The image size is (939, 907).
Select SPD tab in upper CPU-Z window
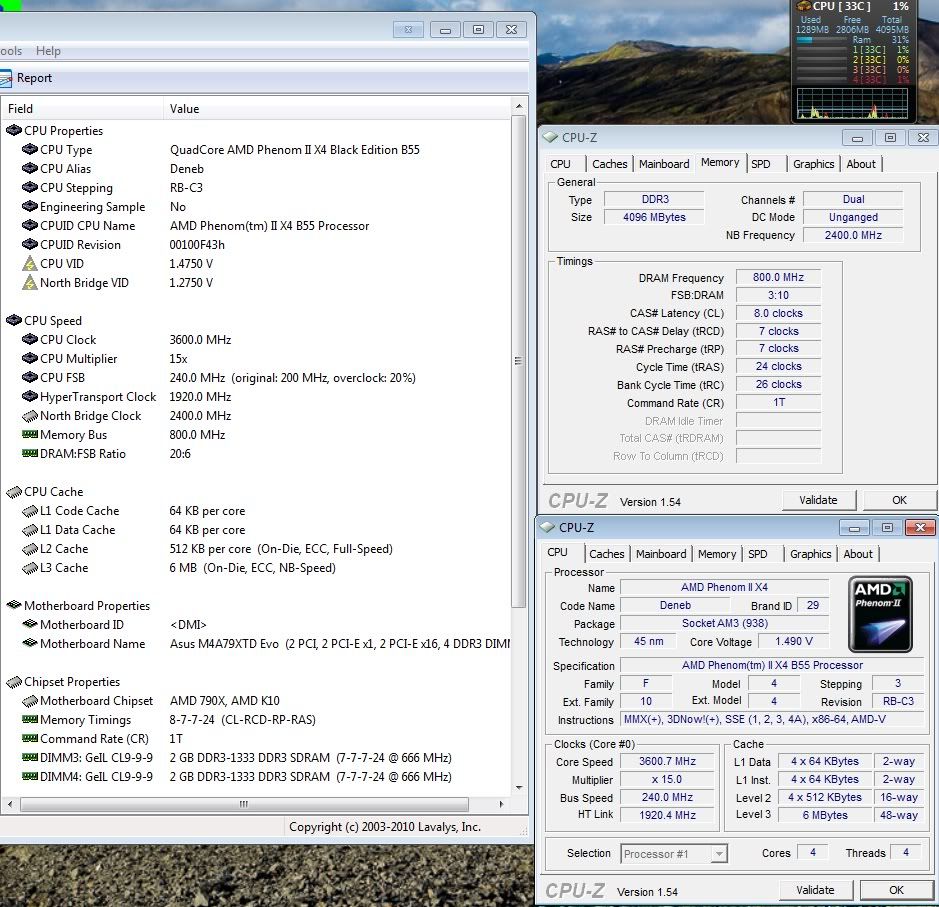tap(761, 164)
